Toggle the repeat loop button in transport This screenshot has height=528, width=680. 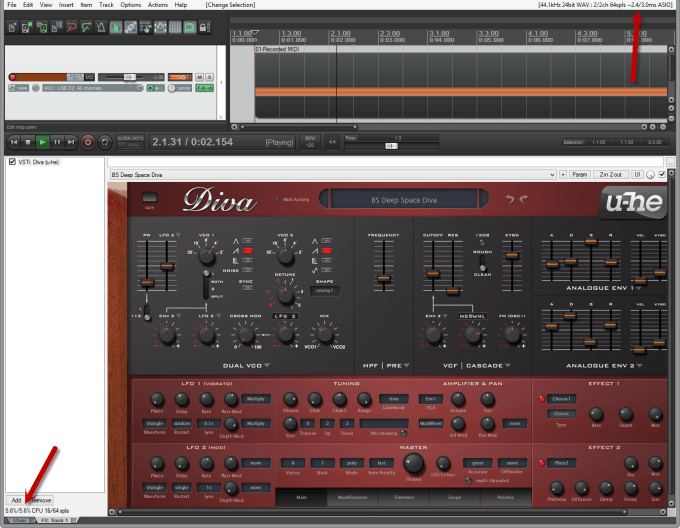pyautogui.click(x=105, y=143)
